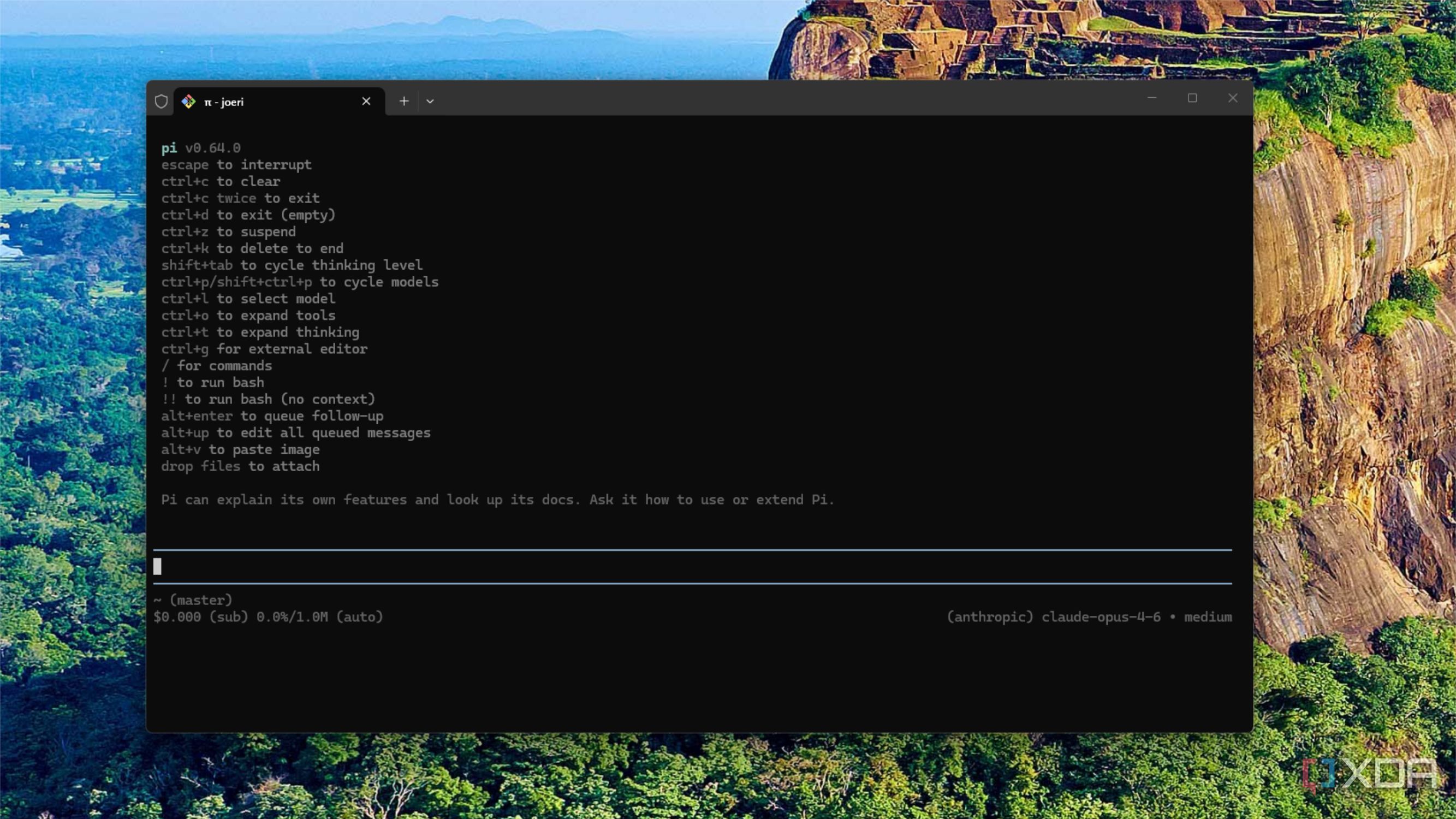Click the 'ctrl+c twice to exit' line
Viewport: 1456px width, 819px height.
pyautogui.click(x=240, y=198)
